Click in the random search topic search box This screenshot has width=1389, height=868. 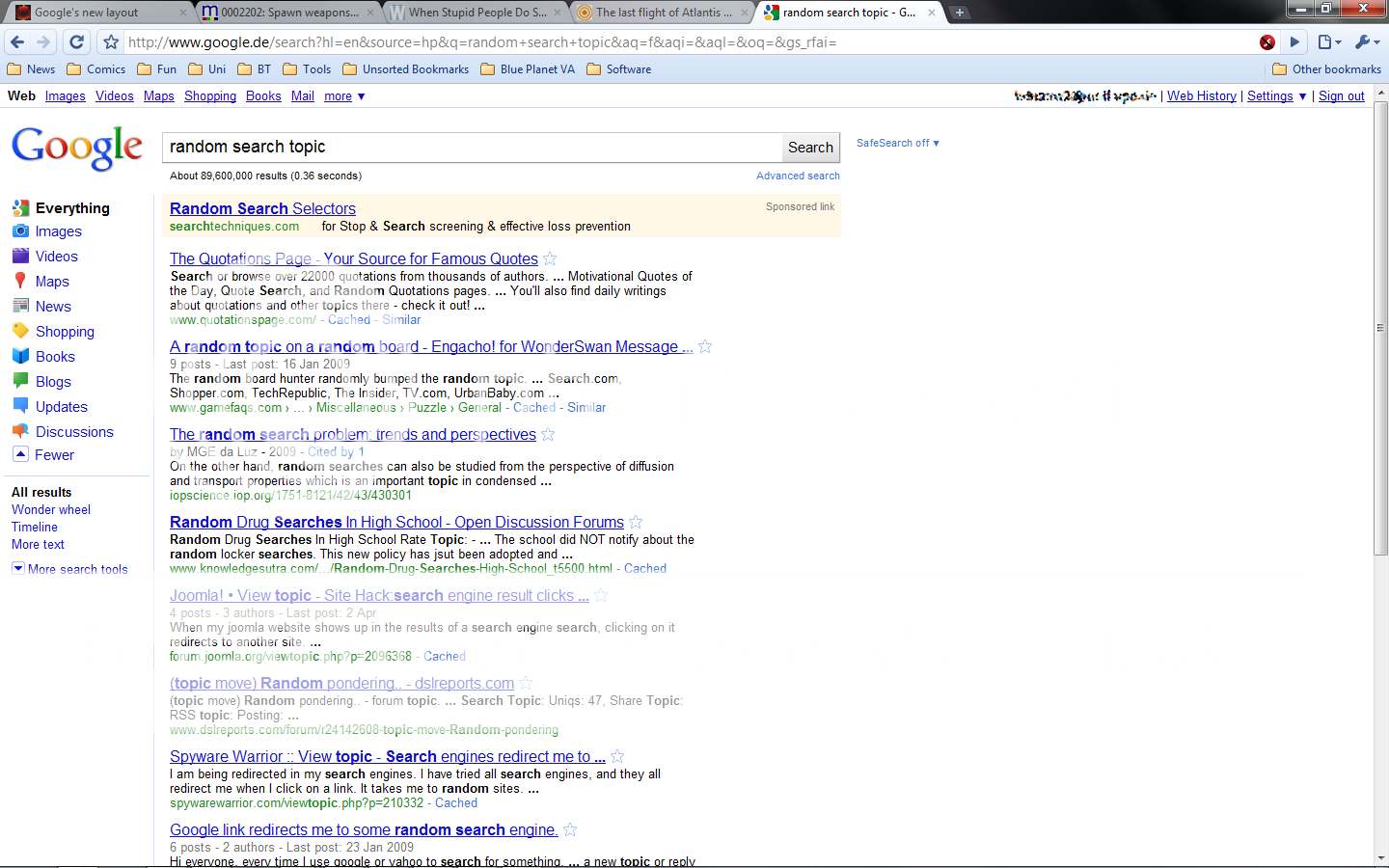click(x=472, y=148)
